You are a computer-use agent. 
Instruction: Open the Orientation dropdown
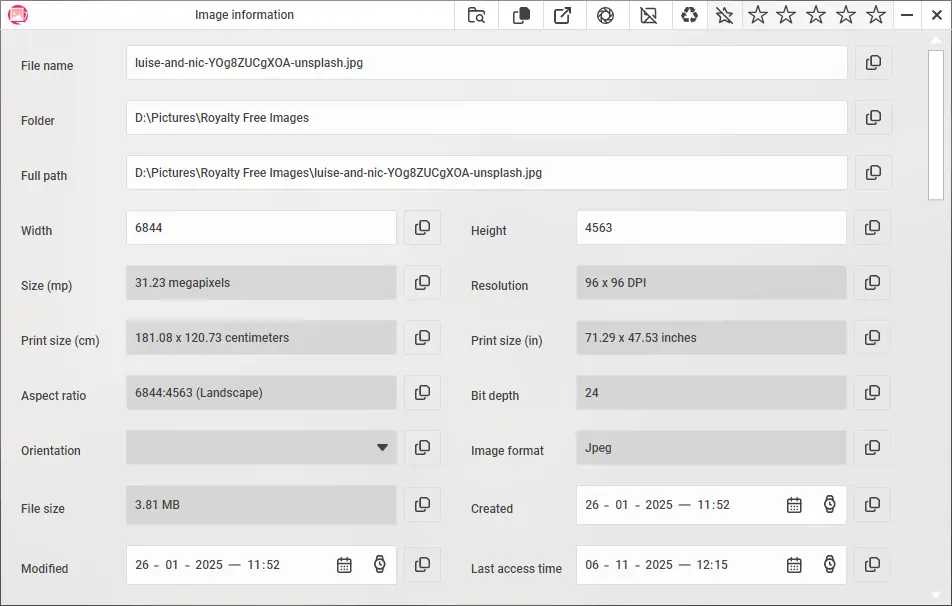point(383,448)
